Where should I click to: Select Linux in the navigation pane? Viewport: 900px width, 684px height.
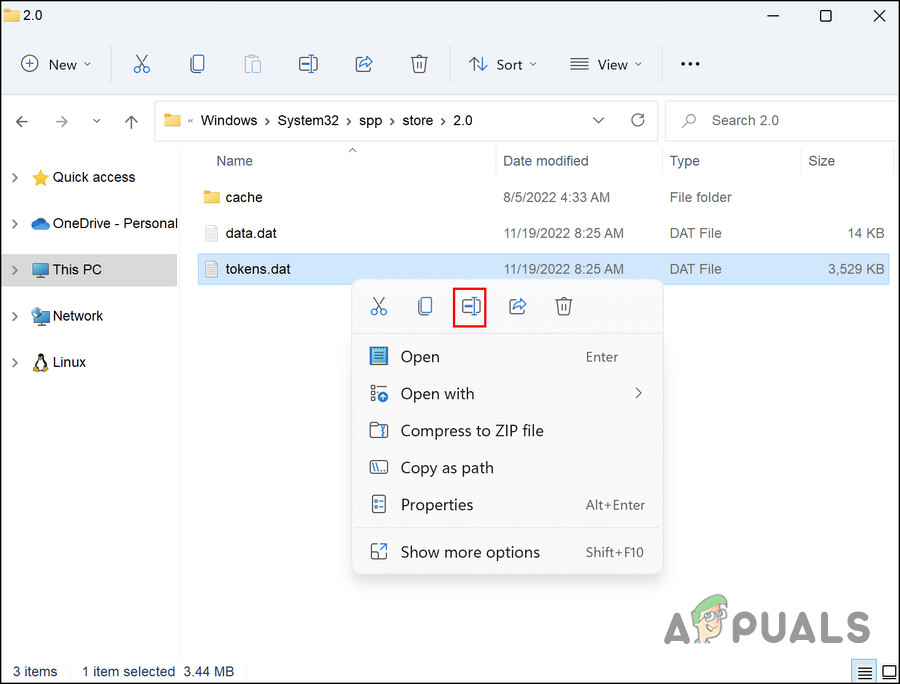[69, 362]
